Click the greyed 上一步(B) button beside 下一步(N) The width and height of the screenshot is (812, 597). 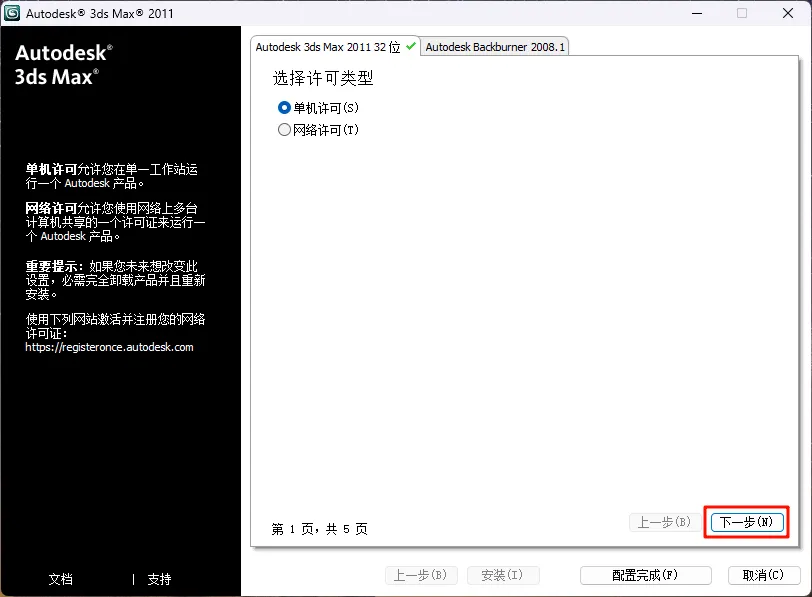tap(664, 522)
